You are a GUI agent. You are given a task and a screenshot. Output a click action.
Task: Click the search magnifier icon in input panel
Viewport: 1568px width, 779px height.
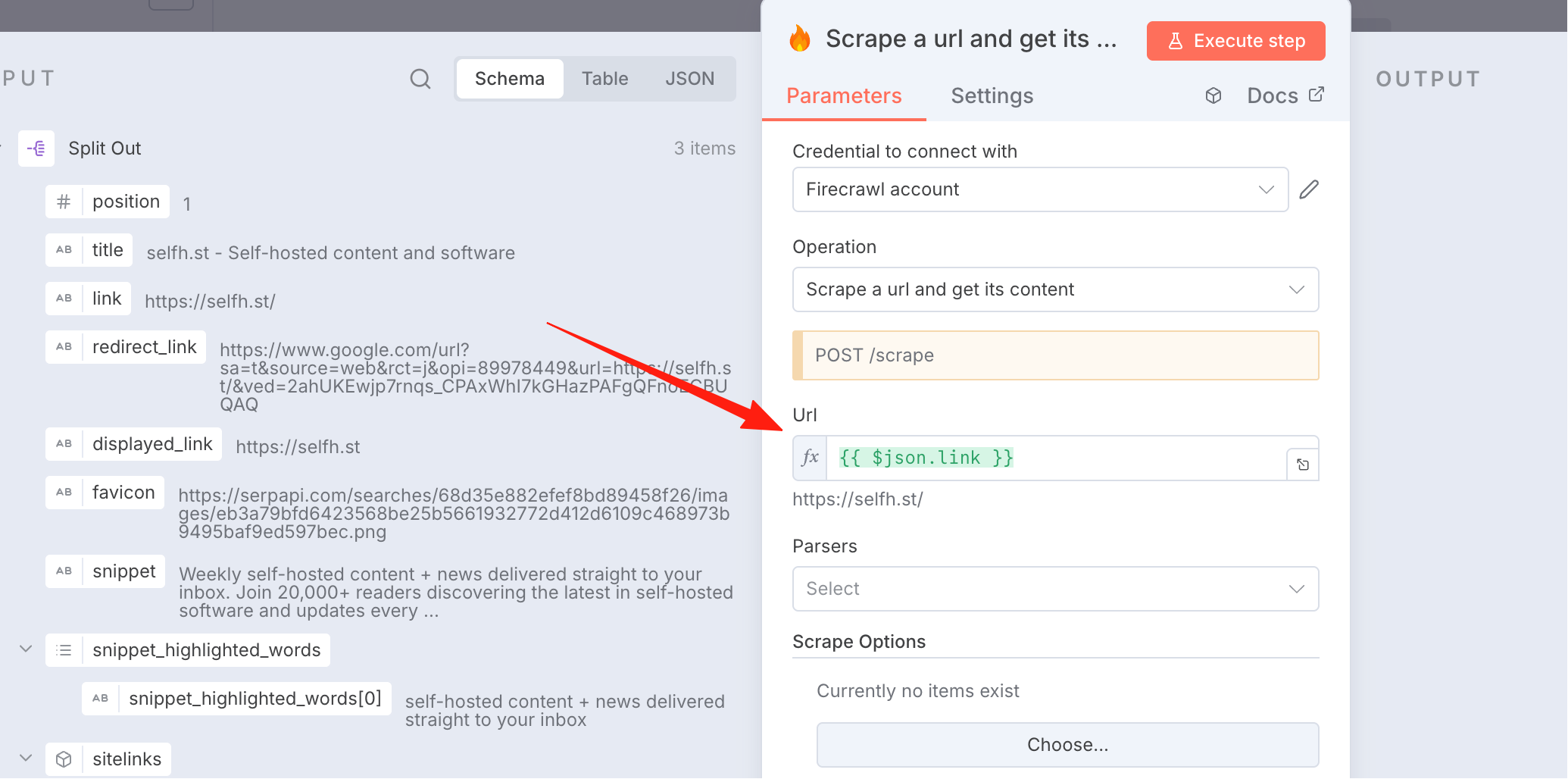[420, 79]
